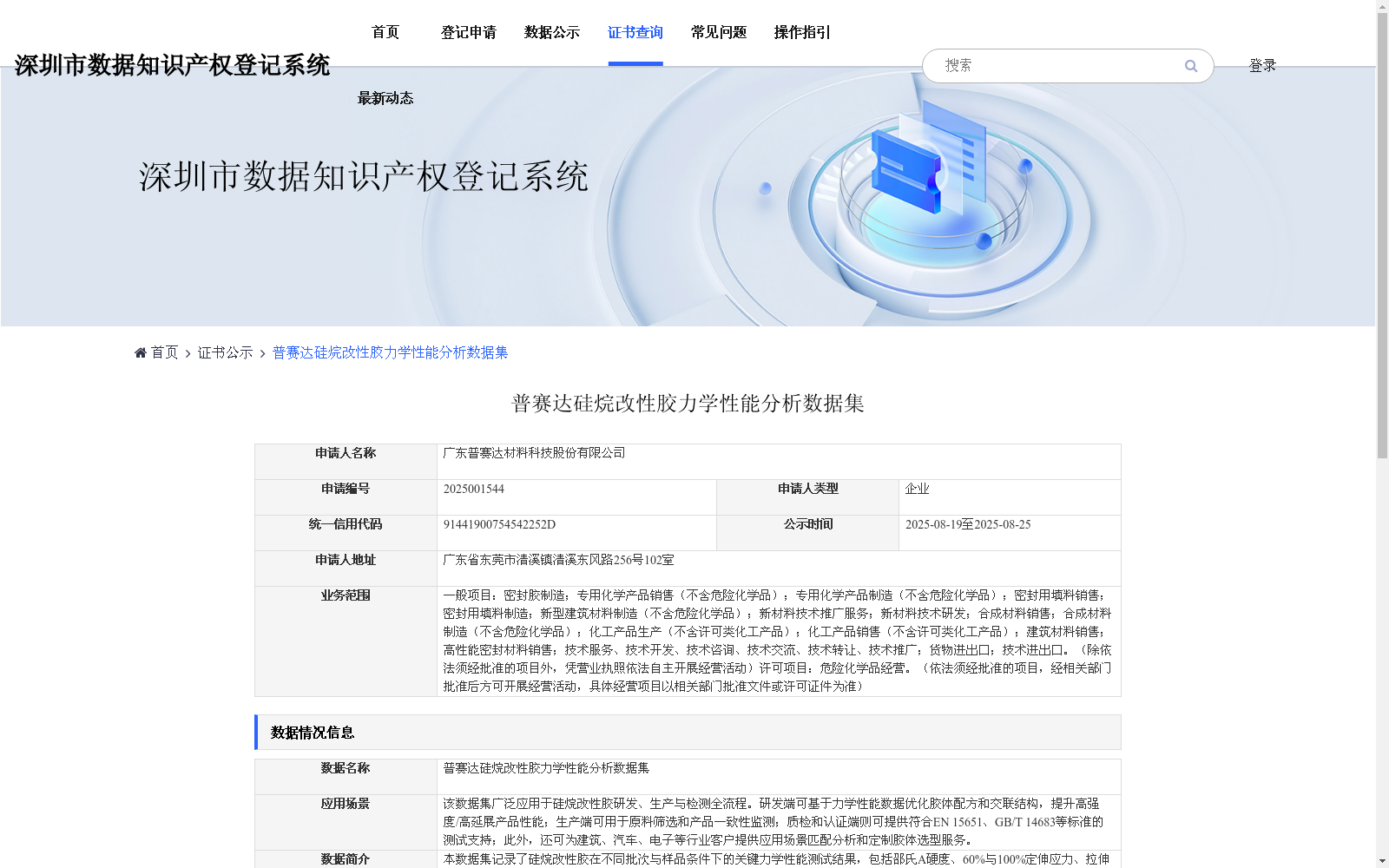Click the 统一信用代码 label cell
Screen dimensions: 1389x868
coord(346,533)
